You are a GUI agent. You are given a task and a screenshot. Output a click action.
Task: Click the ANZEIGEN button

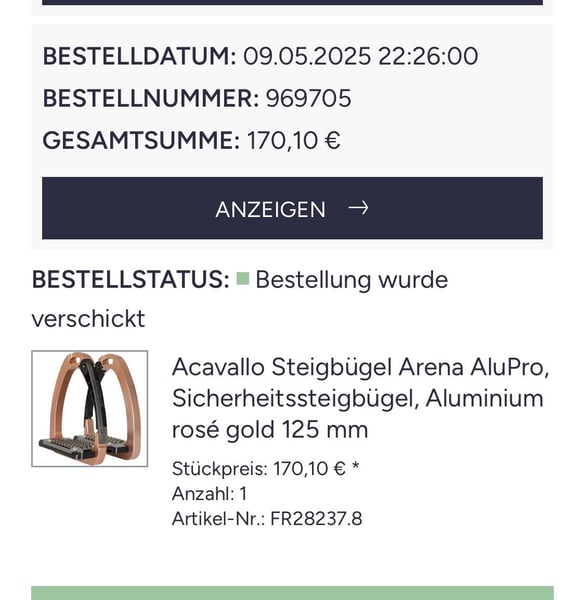292,208
